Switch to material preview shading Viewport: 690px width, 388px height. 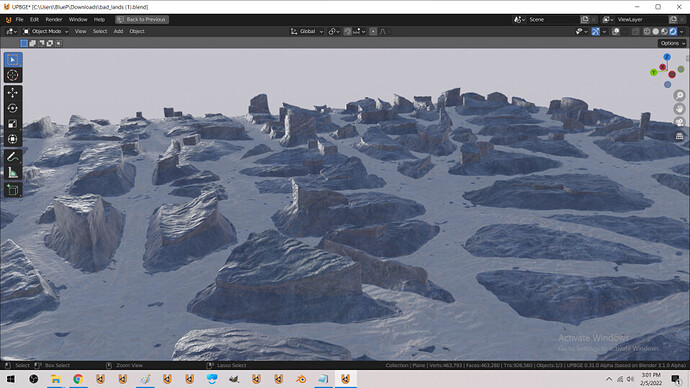(x=664, y=31)
